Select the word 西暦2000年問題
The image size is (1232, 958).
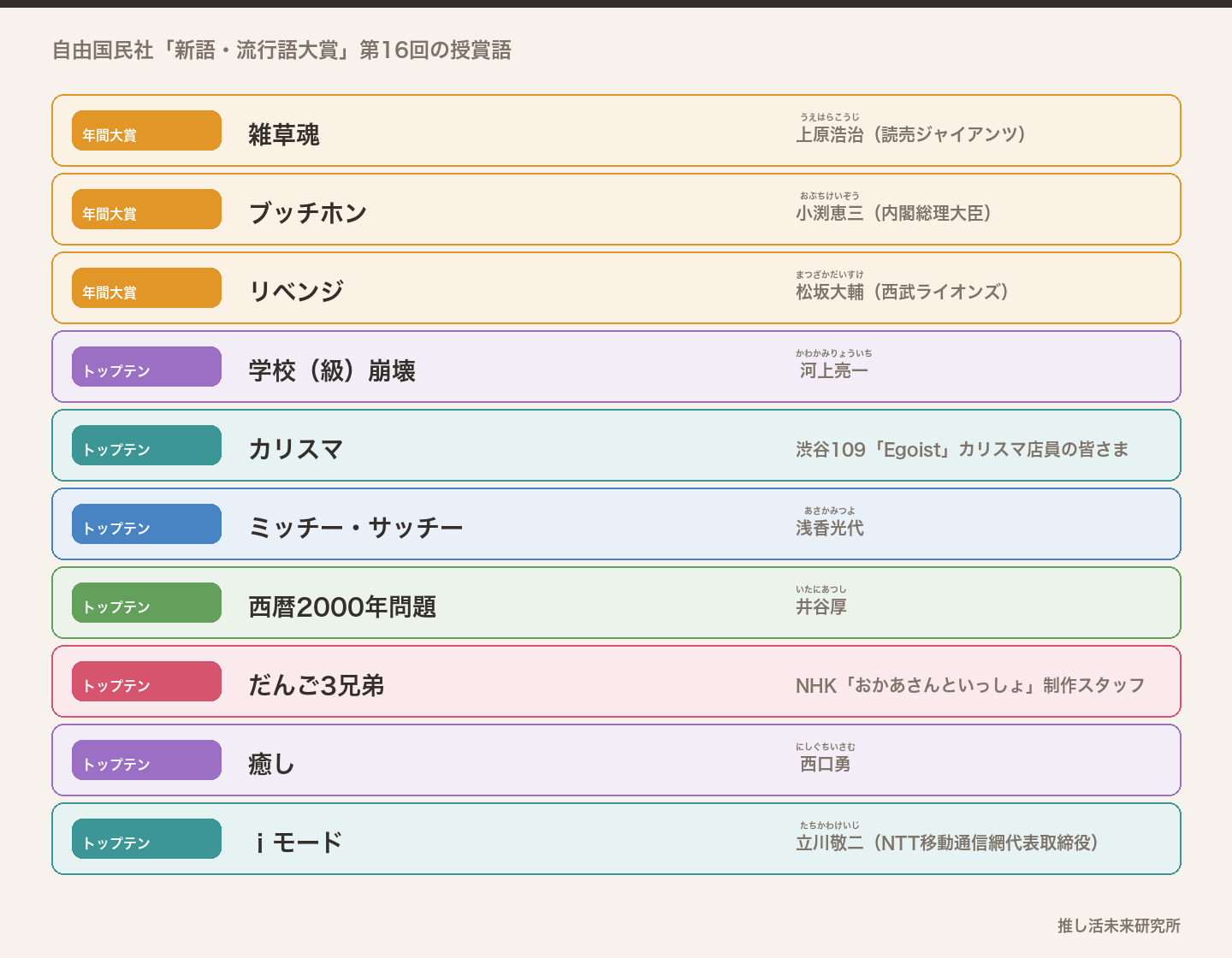[x=342, y=606]
